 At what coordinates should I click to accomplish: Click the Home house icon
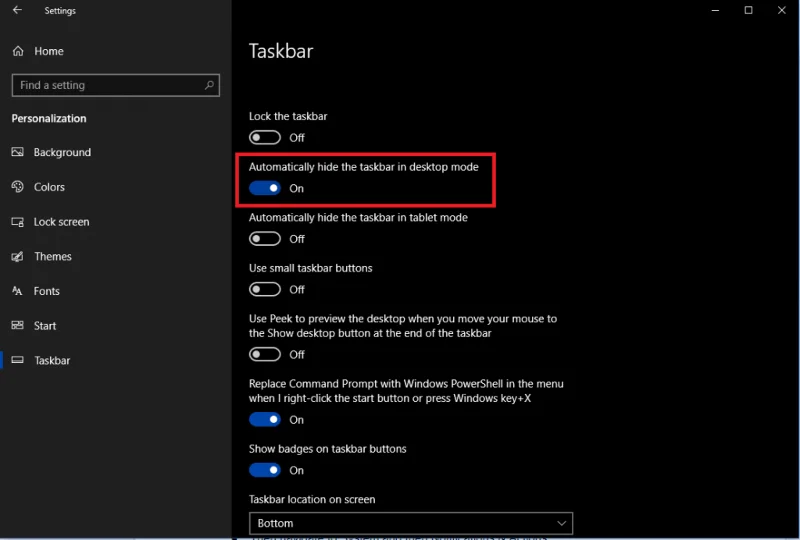18,51
